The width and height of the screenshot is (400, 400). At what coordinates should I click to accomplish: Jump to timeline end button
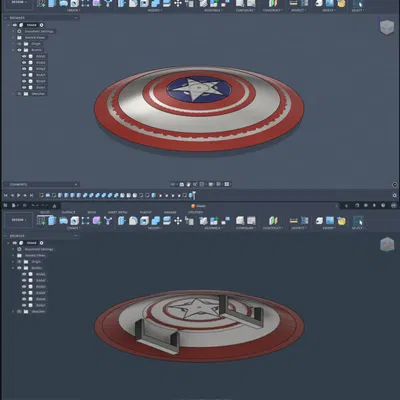32,195
